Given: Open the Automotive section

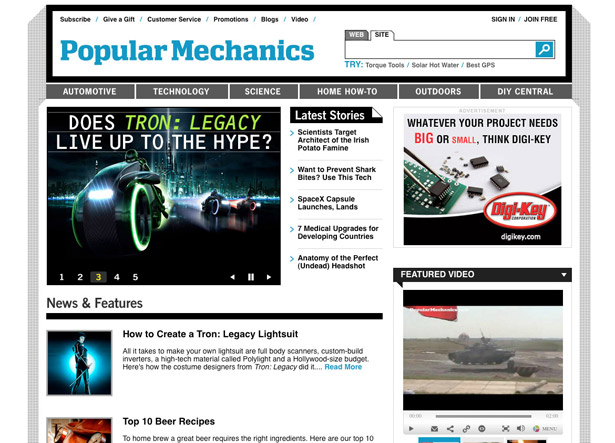Looking at the screenshot, I should click(90, 91).
